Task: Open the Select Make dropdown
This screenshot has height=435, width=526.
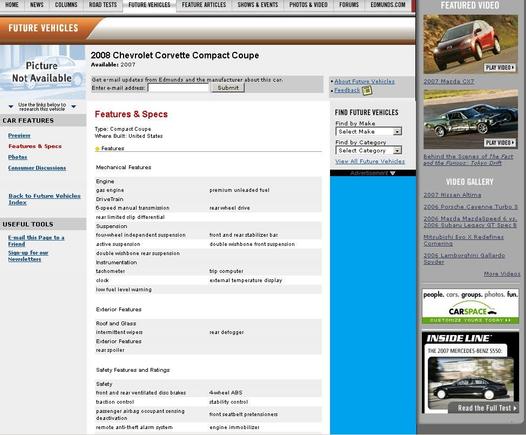Action: tap(368, 131)
